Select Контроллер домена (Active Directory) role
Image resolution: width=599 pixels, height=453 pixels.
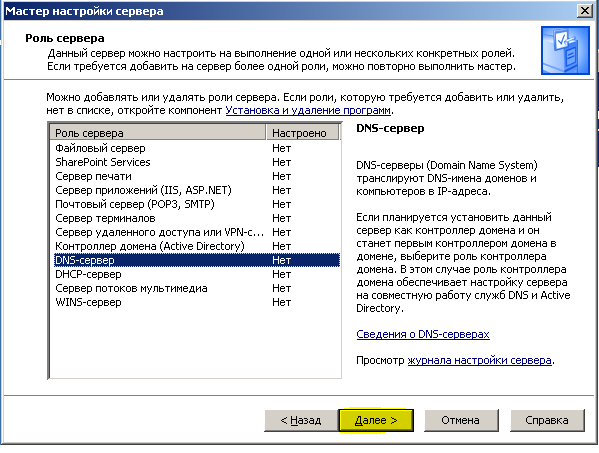[195, 246]
